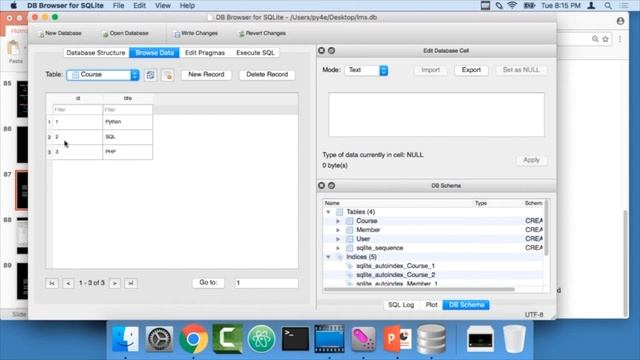The image size is (640, 360).
Task: Launch Google Chrome from the dock
Action: (x=193, y=339)
